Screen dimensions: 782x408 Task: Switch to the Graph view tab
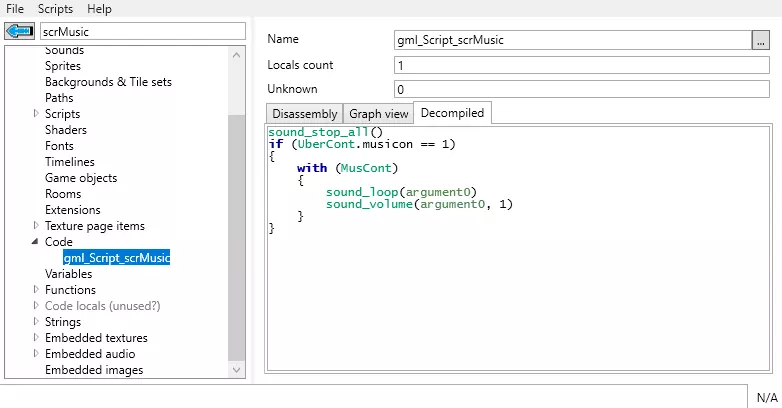pos(378,114)
